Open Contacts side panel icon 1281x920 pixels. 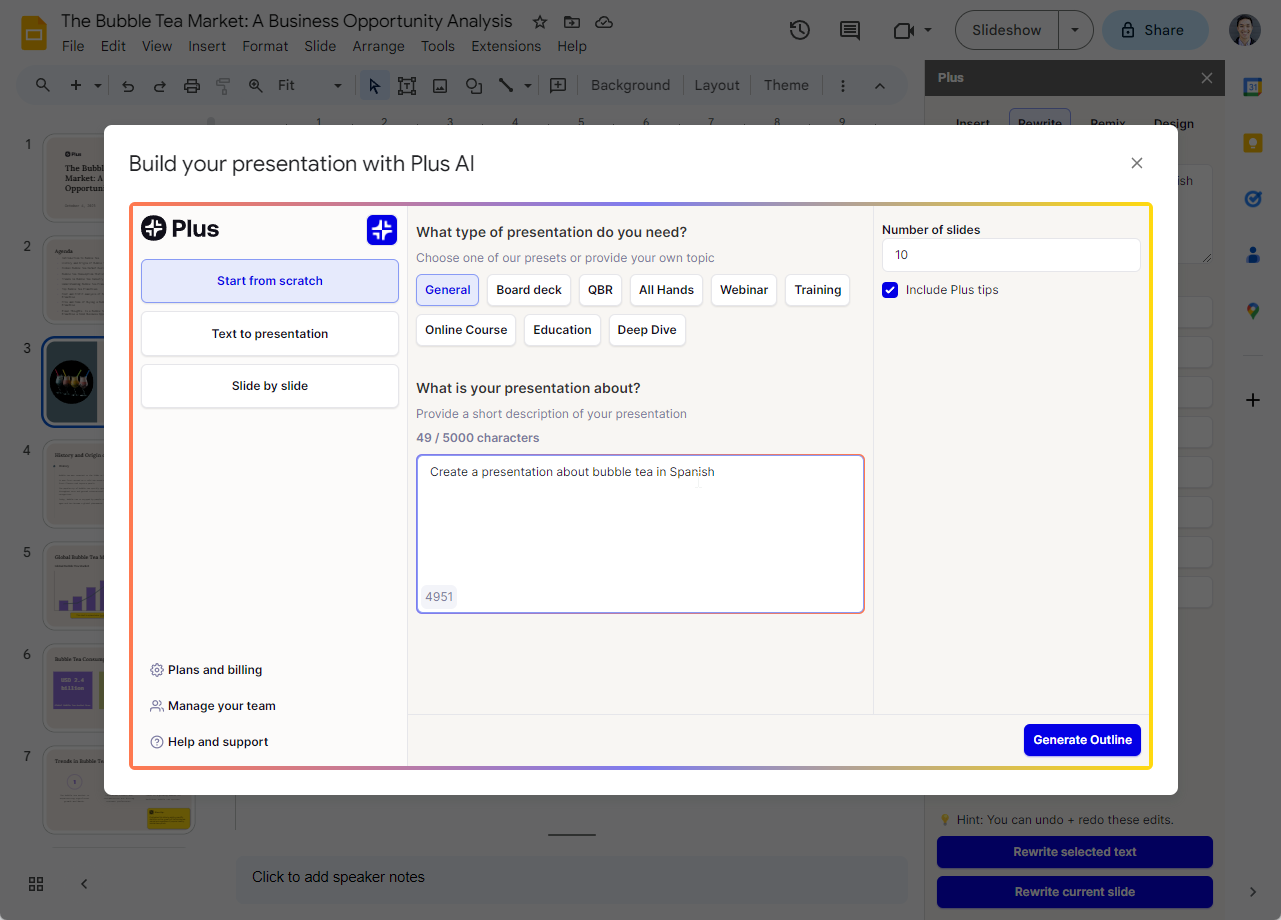tap(1253, 255)
